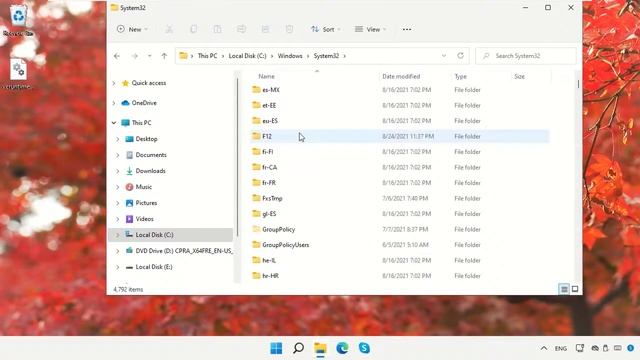Switch to details view layout icon
640x360 pixels.
pyautogui.click(x=564, y=289)
